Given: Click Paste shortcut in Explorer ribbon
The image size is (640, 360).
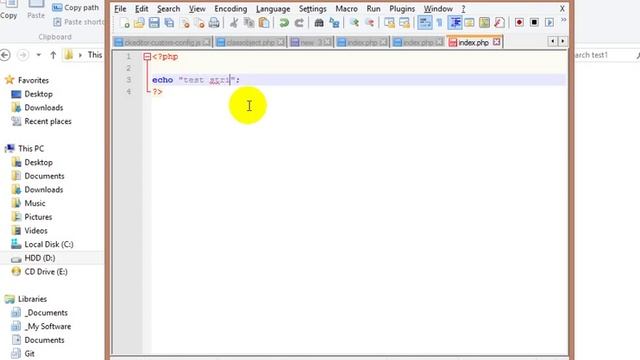Looking at the screenshot, I should [x=78, y=22].
